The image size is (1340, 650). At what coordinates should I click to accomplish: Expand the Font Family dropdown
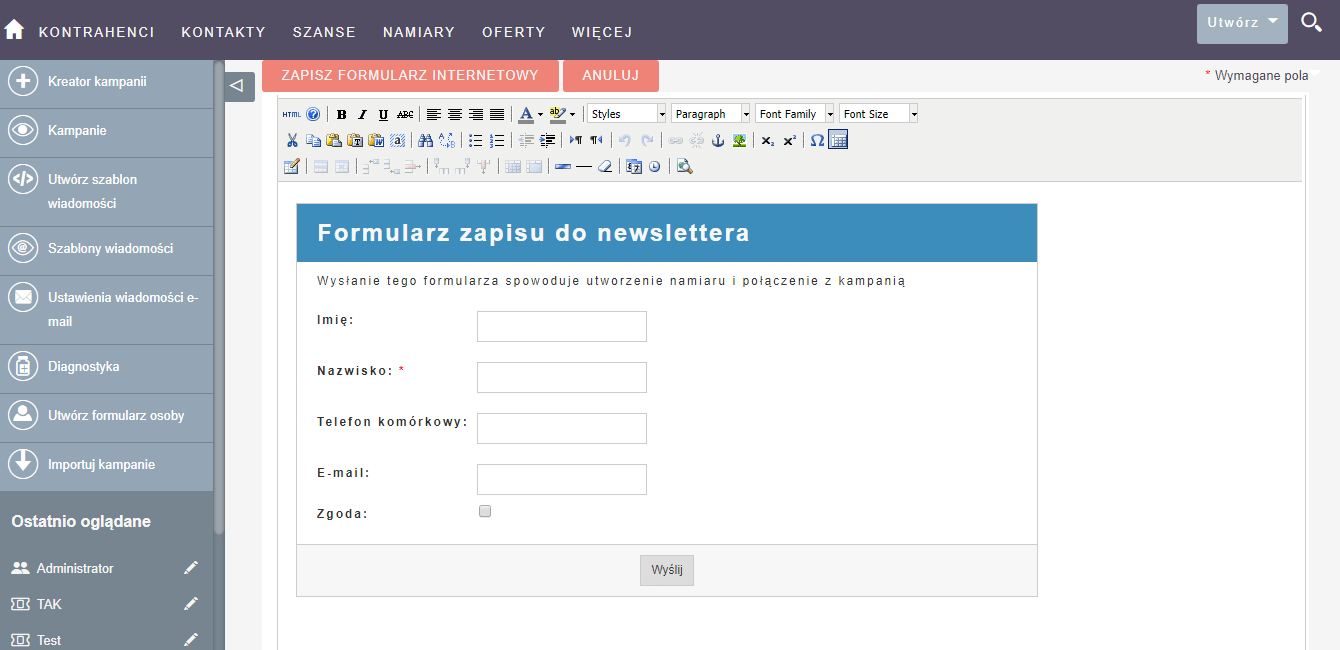click(795, 114)
